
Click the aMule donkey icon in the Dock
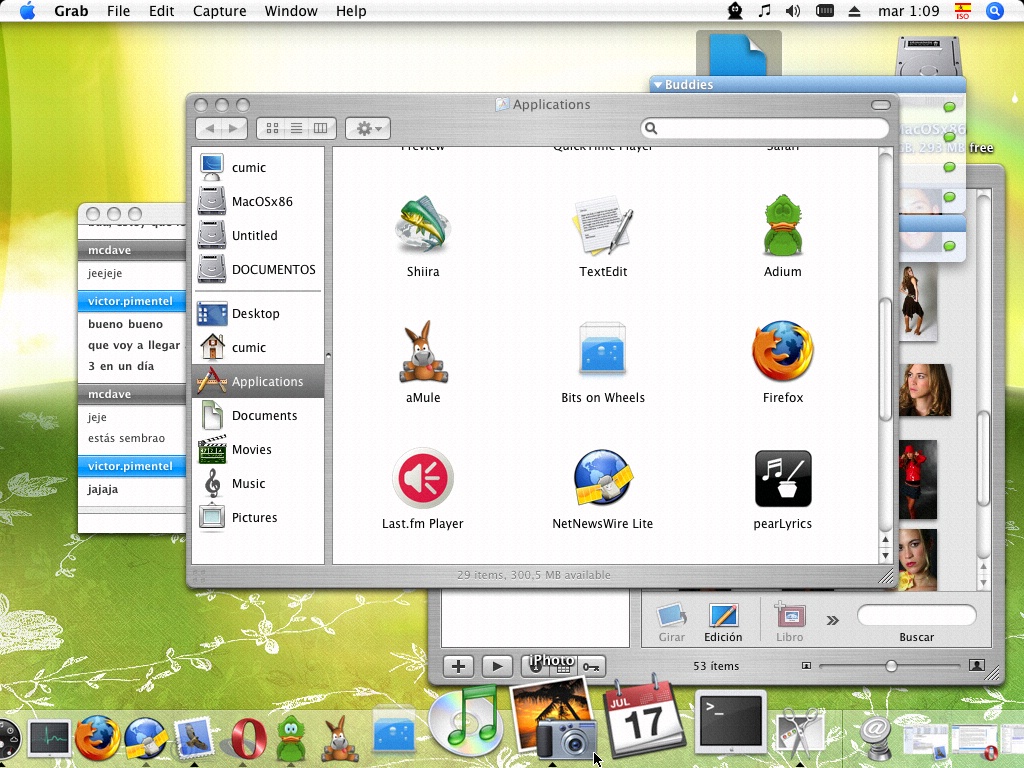(x=340, y=739)
